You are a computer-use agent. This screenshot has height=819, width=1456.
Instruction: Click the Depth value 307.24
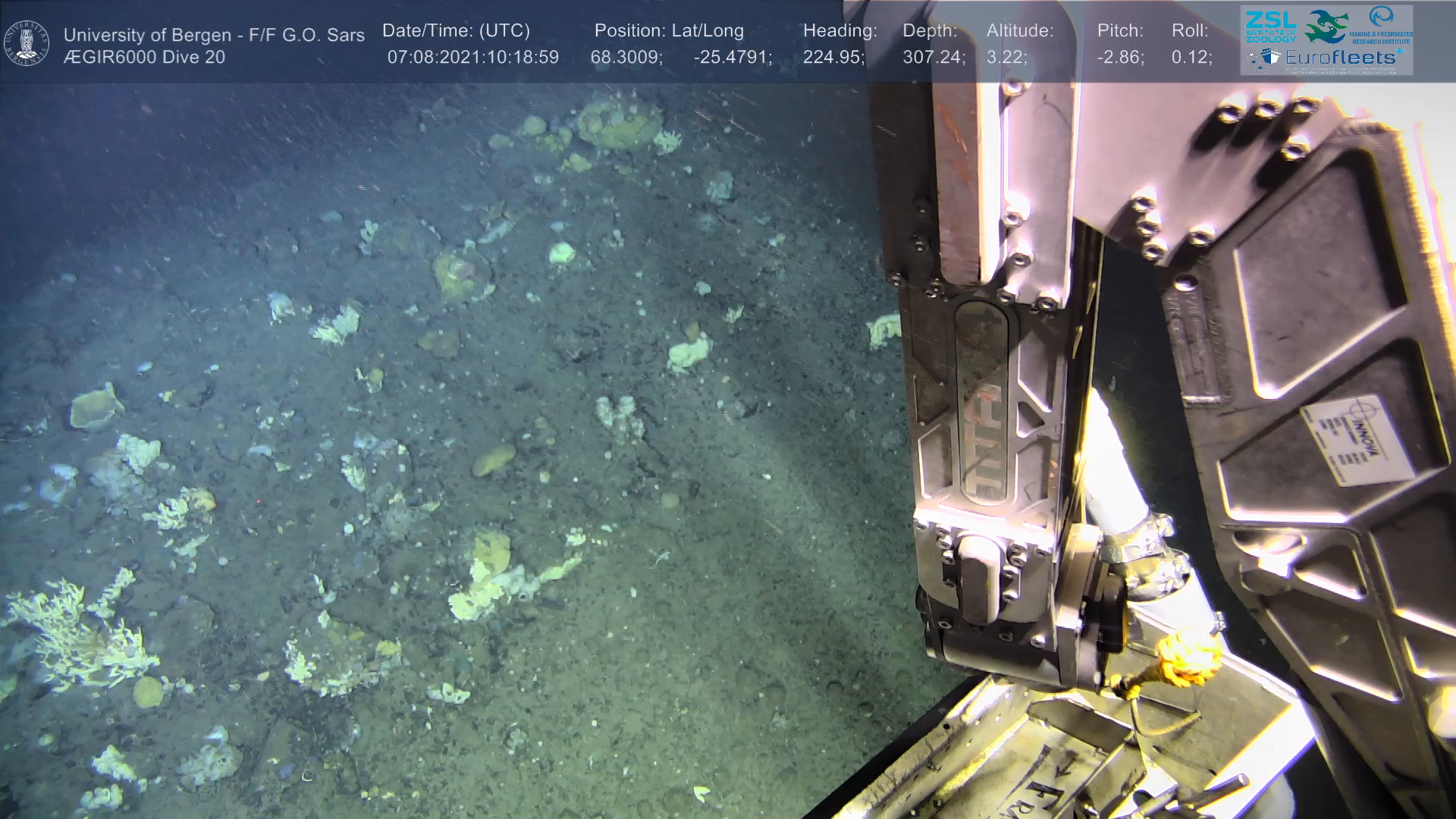[x=934, y=58]
